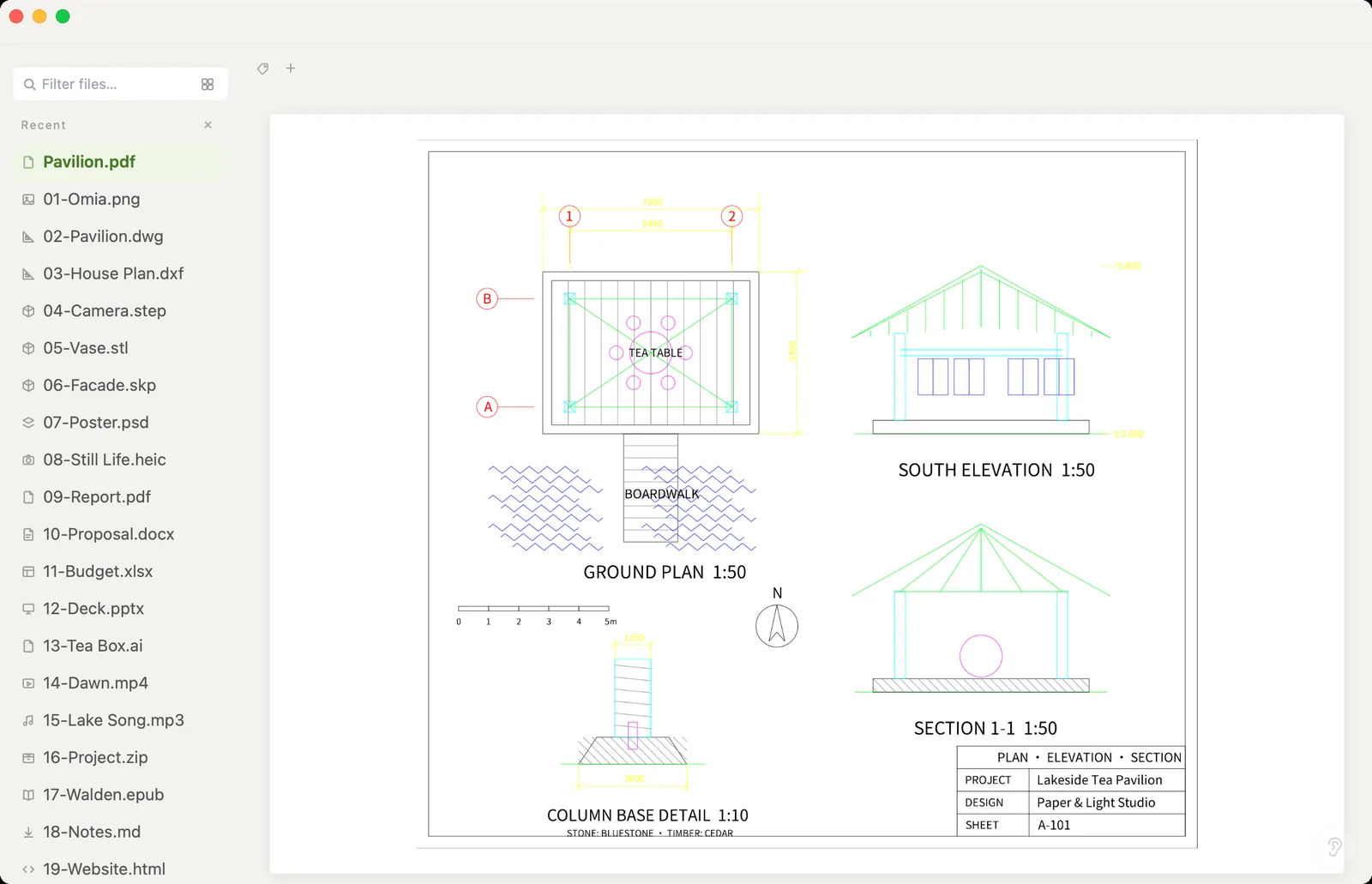Screen dimensions: 1372x884
Task: Click the drawing icon for 03-House Plan.dxf
Action: tap(28, 274)
